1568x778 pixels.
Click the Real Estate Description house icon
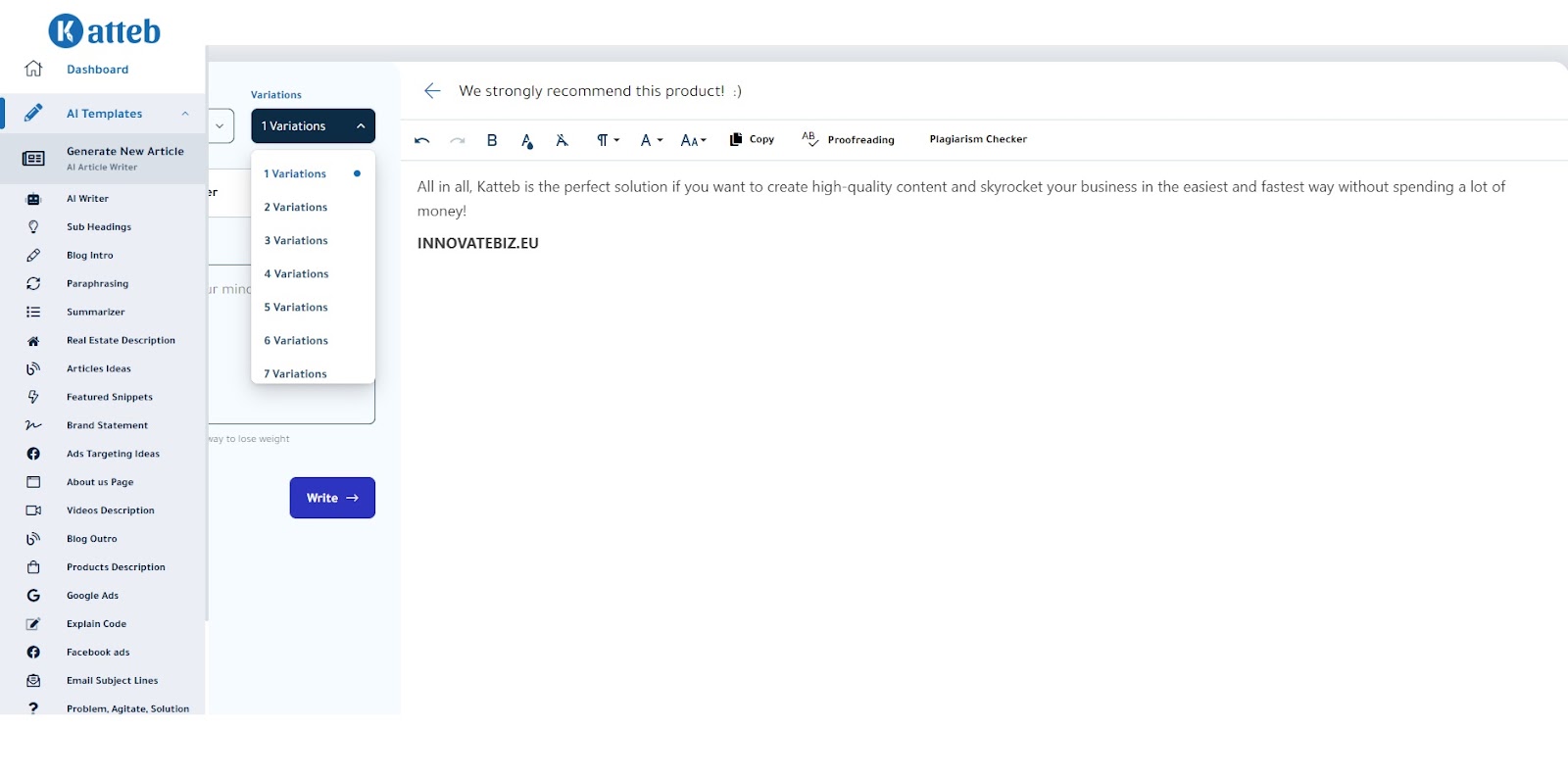[33, 341]
